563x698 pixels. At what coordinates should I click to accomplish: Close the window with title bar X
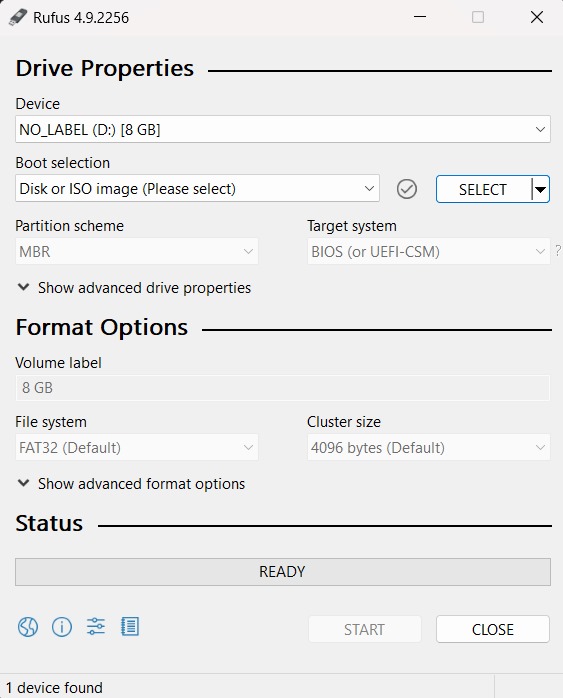(x=537, y=17)
